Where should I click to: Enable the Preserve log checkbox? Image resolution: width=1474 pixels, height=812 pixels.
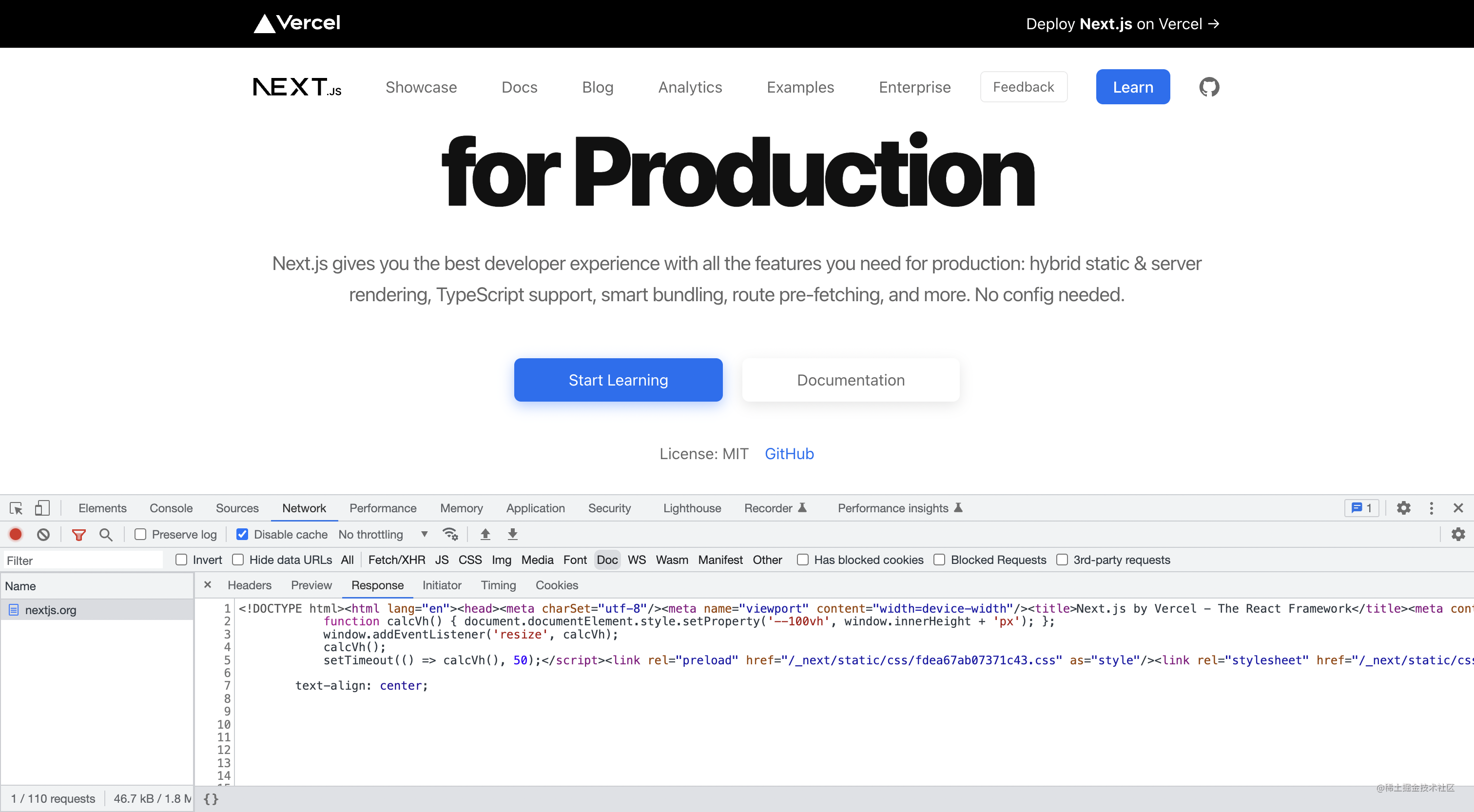[140, 535]
